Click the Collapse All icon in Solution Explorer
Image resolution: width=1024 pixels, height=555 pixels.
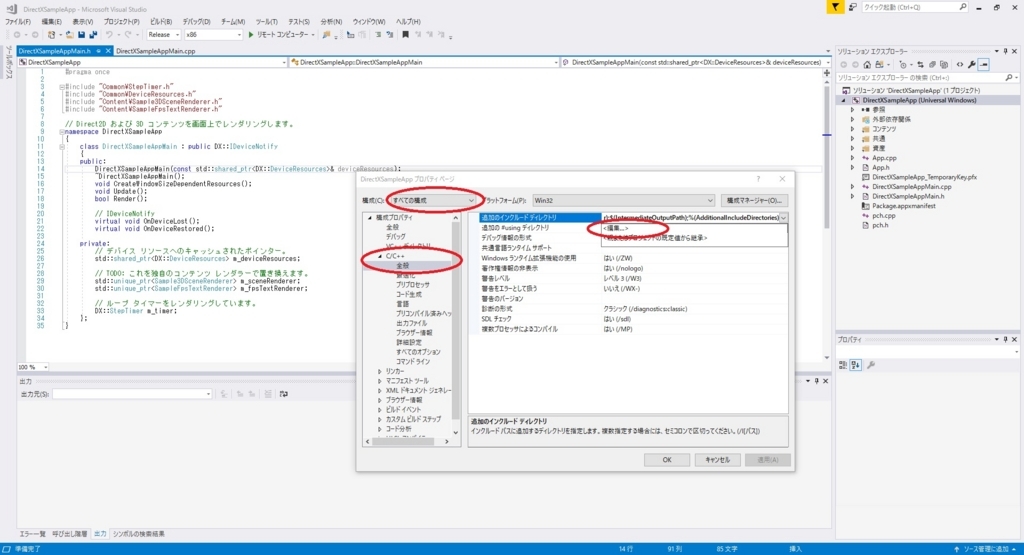932,65
